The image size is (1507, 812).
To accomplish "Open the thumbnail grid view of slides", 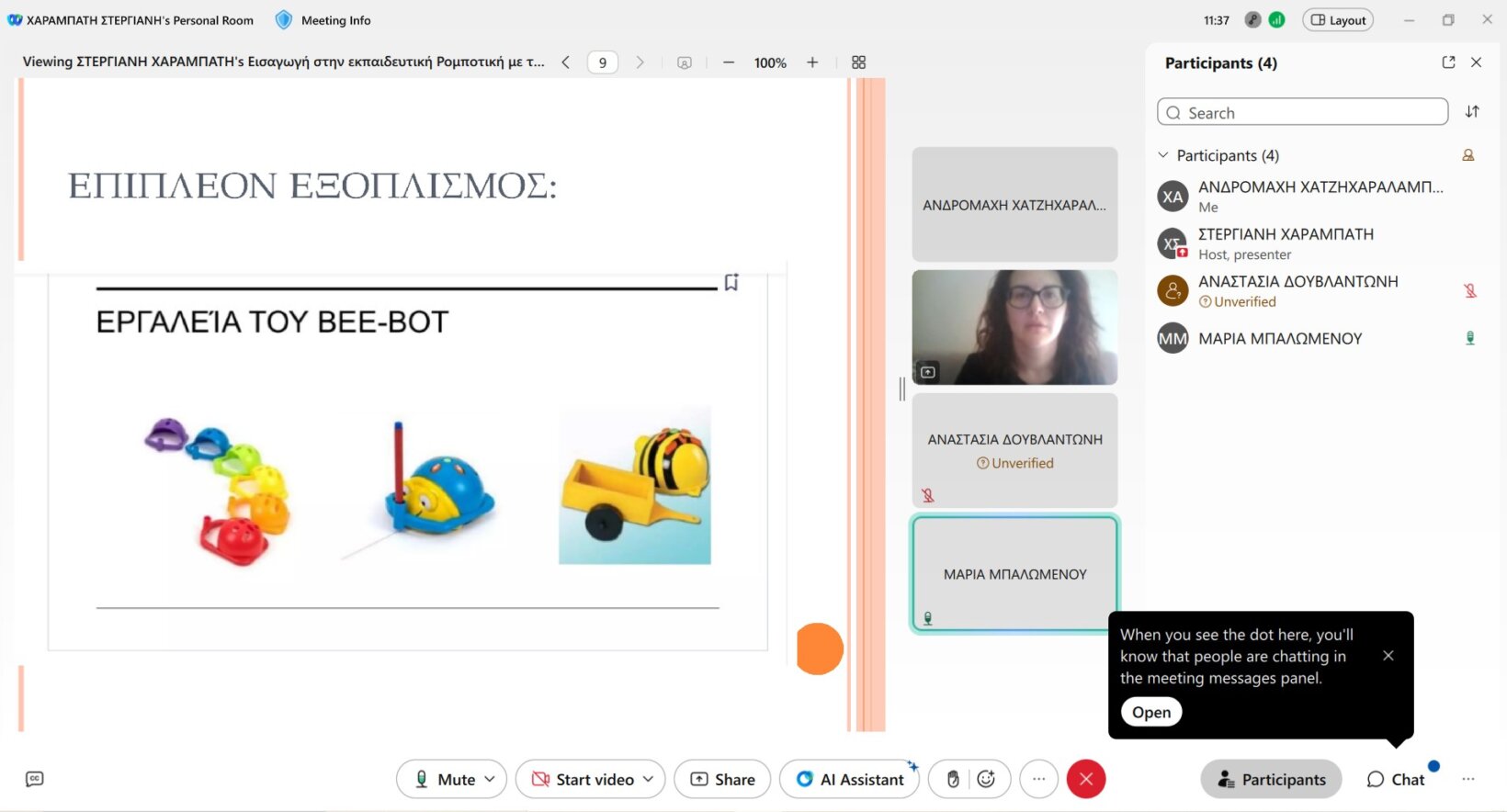I will 858,62.
